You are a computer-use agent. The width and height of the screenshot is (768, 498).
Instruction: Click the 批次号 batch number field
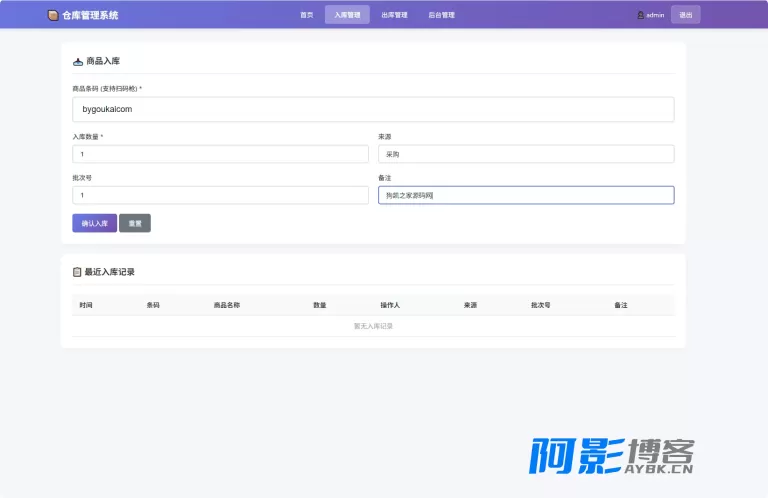[x=220, y=195]
